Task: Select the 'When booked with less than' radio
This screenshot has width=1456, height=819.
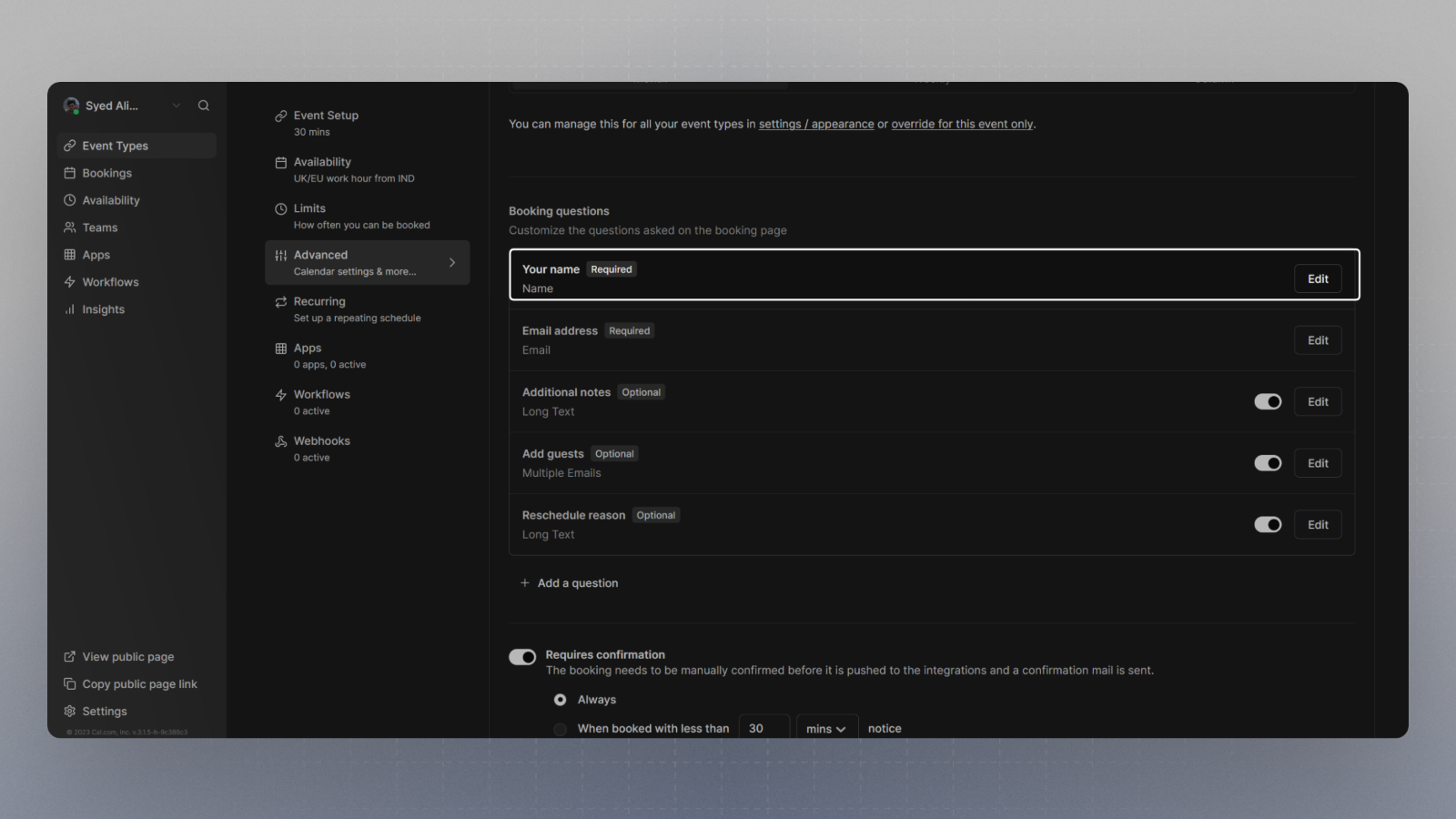Action: point(561,729)
